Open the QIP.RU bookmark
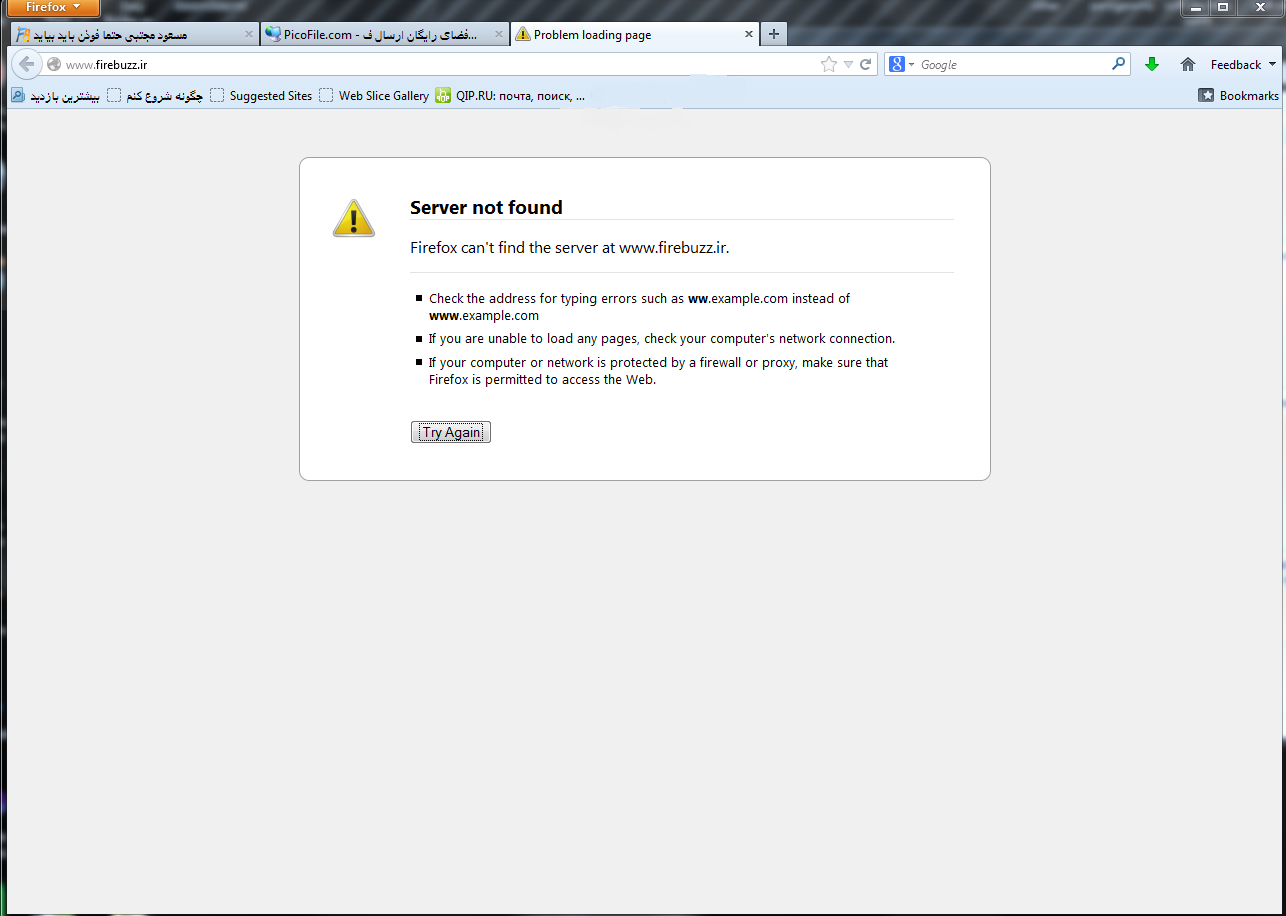The width and height of the screenshot is (1286, 916). [x=510, y=96]
